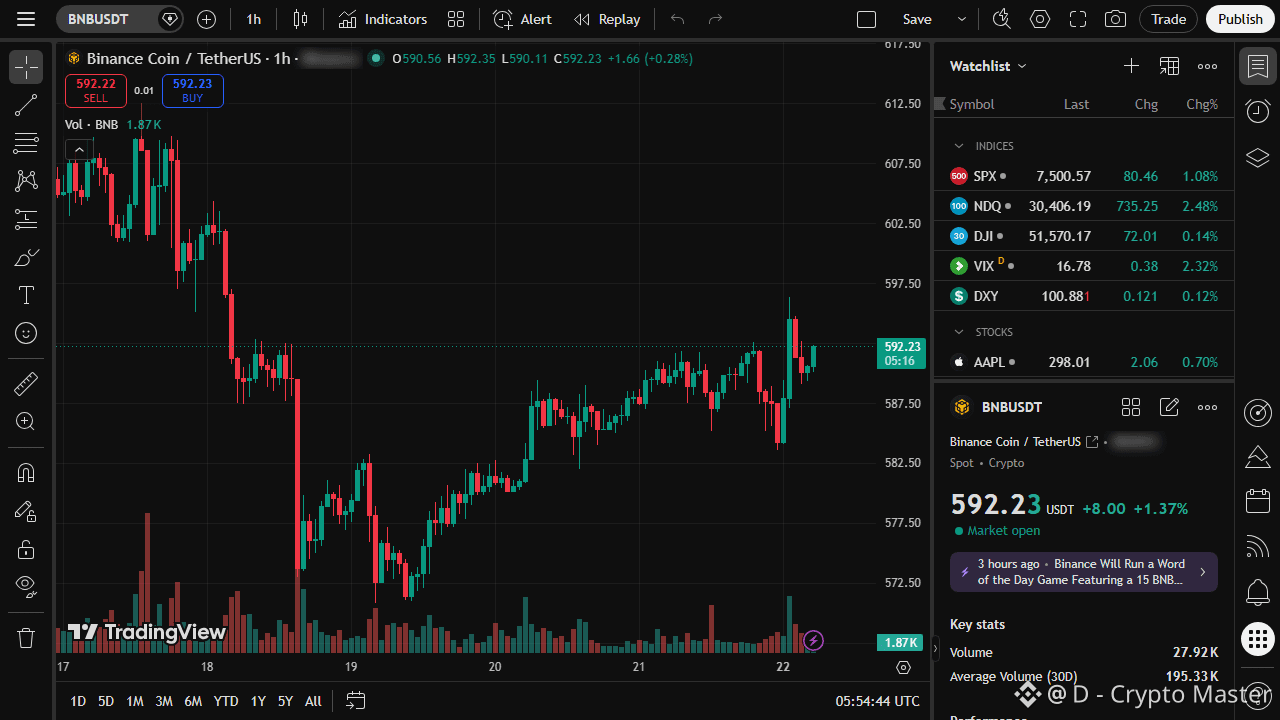This screenshot has height=720, width=1280.
Task: Redo the chart action
Action: 715,19
